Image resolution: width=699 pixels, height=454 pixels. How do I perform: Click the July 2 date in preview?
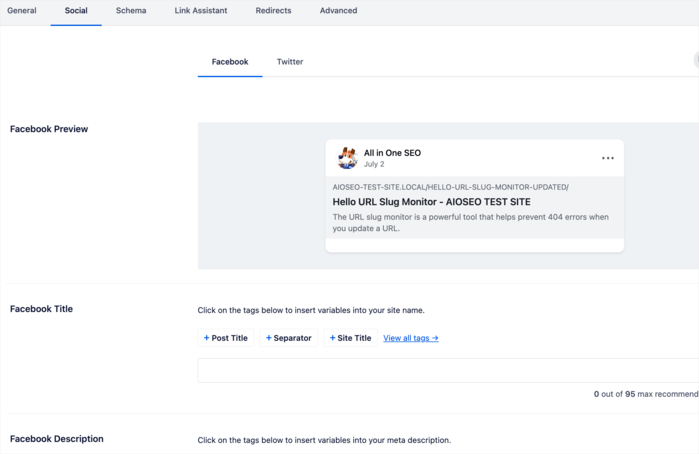pyautogui.click(x=374, y=164)
